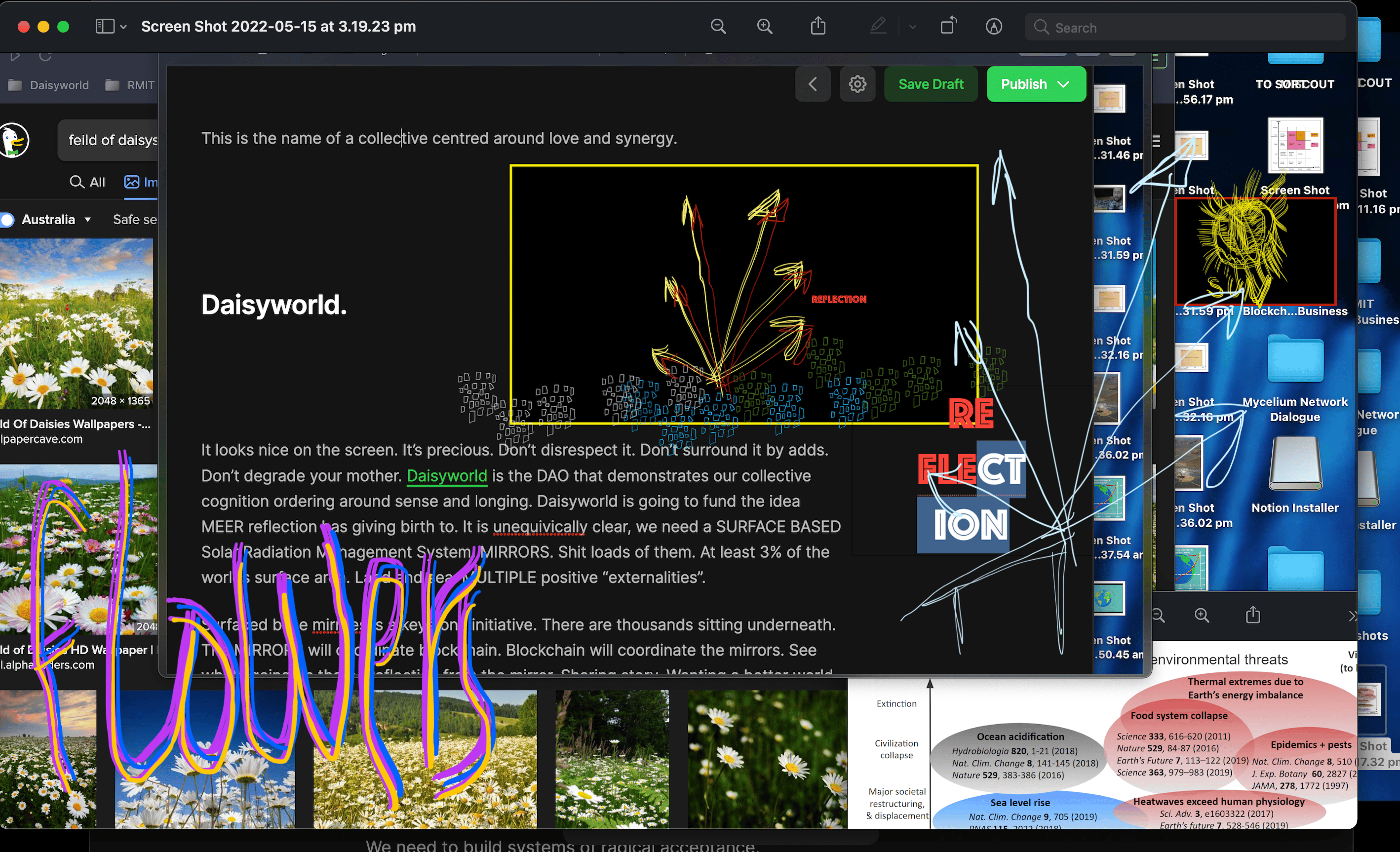This screenshot has width=1400, height=852.
Task: Open the DuckDuckGo logo home link
Action: pyautogui.click(x=14, y=140)
